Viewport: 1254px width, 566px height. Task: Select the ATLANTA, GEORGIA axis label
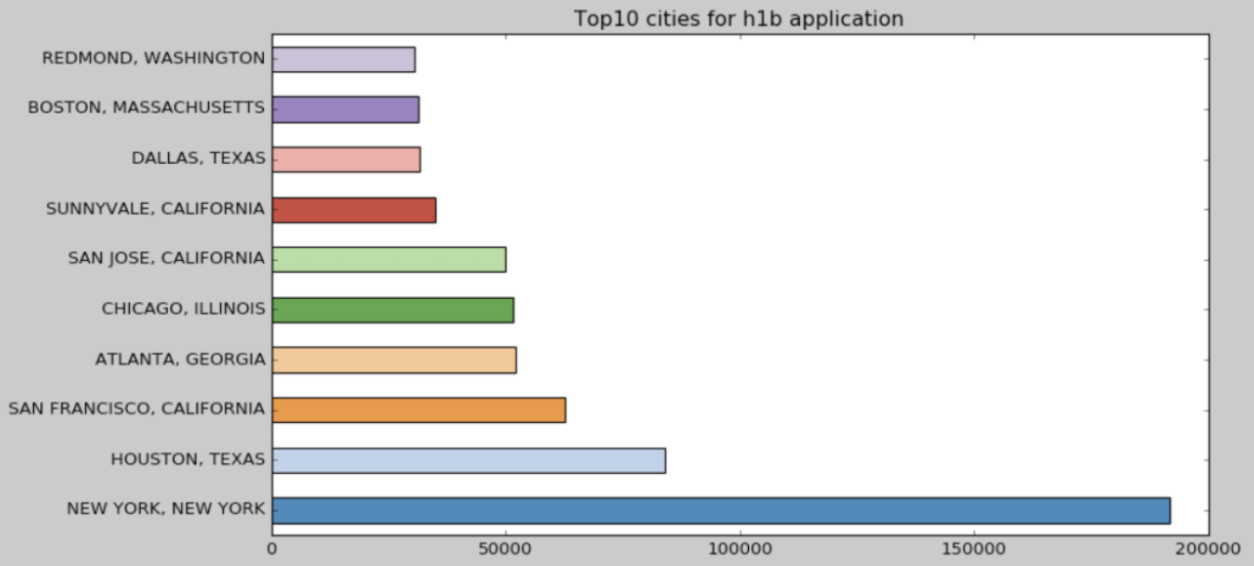180,359
